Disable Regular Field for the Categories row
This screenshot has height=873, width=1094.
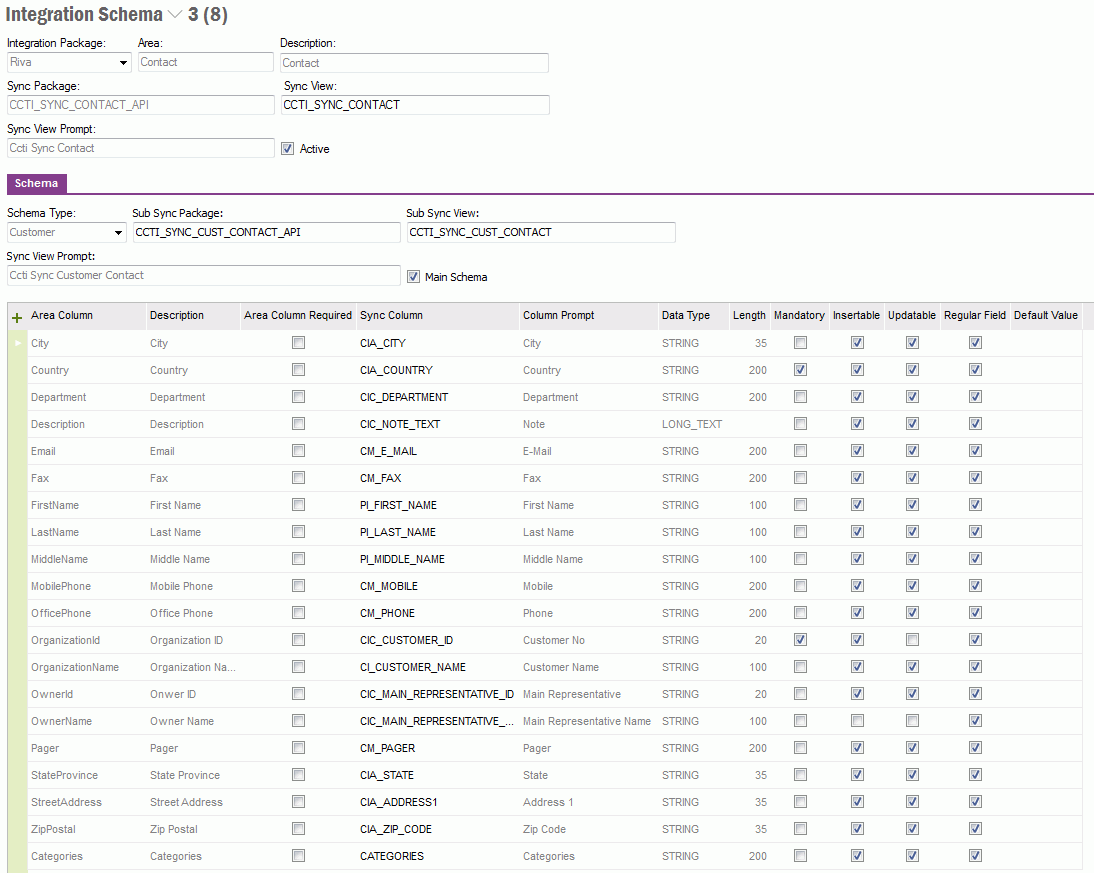pos(975,855)
